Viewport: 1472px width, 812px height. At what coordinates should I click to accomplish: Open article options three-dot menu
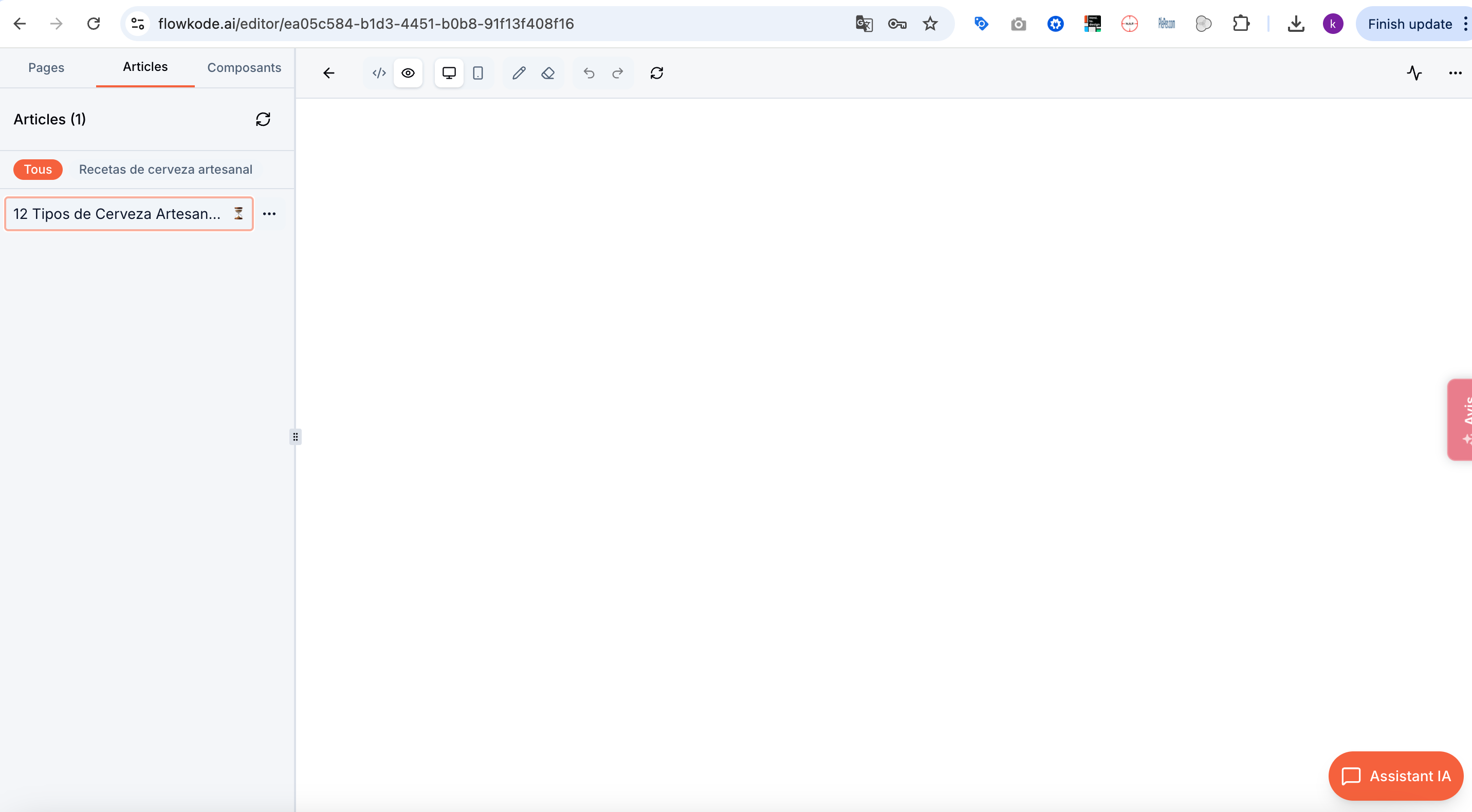click(269, 214)
